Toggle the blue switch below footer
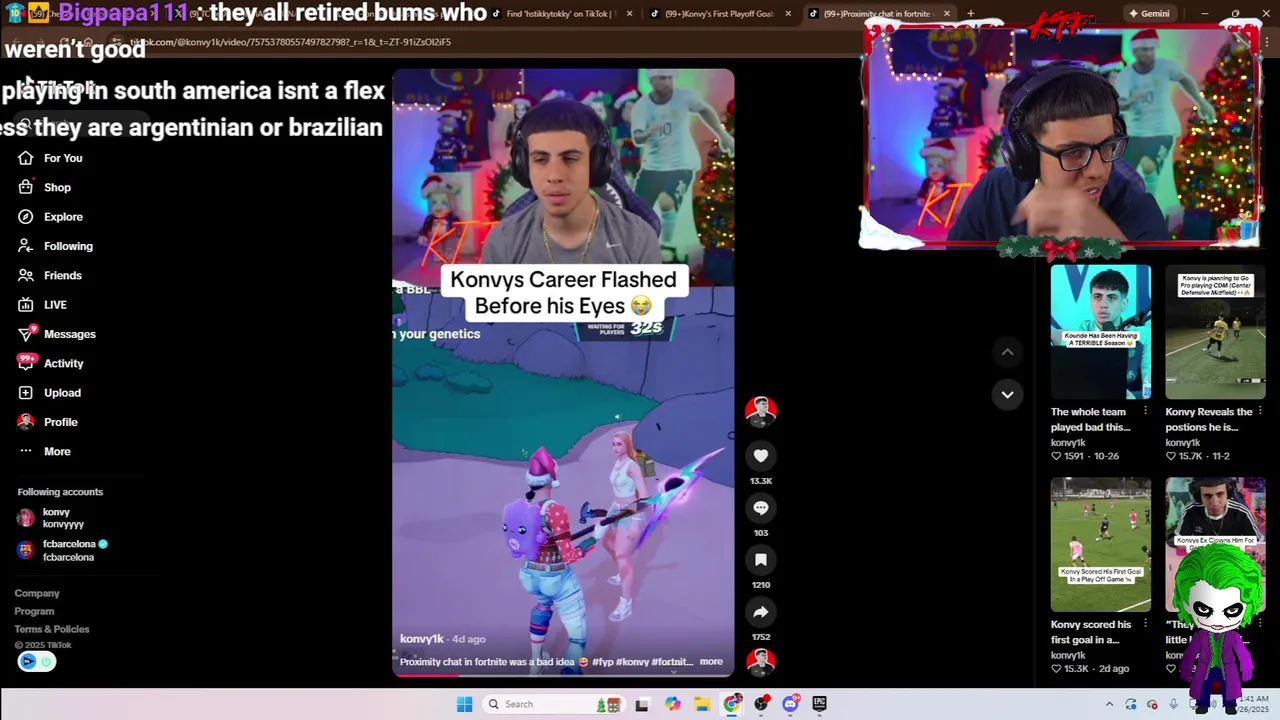 coord(36,661)
